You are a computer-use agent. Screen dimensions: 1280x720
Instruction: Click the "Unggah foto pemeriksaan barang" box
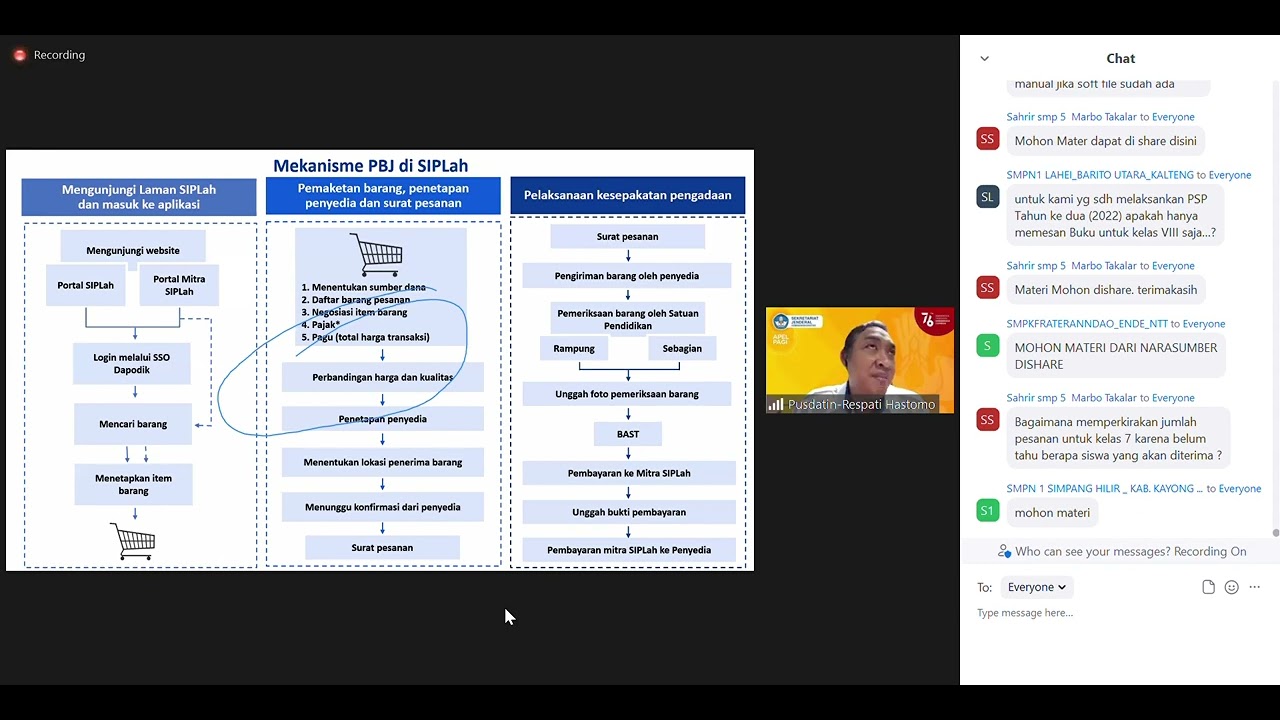click(x=627, y=394)
